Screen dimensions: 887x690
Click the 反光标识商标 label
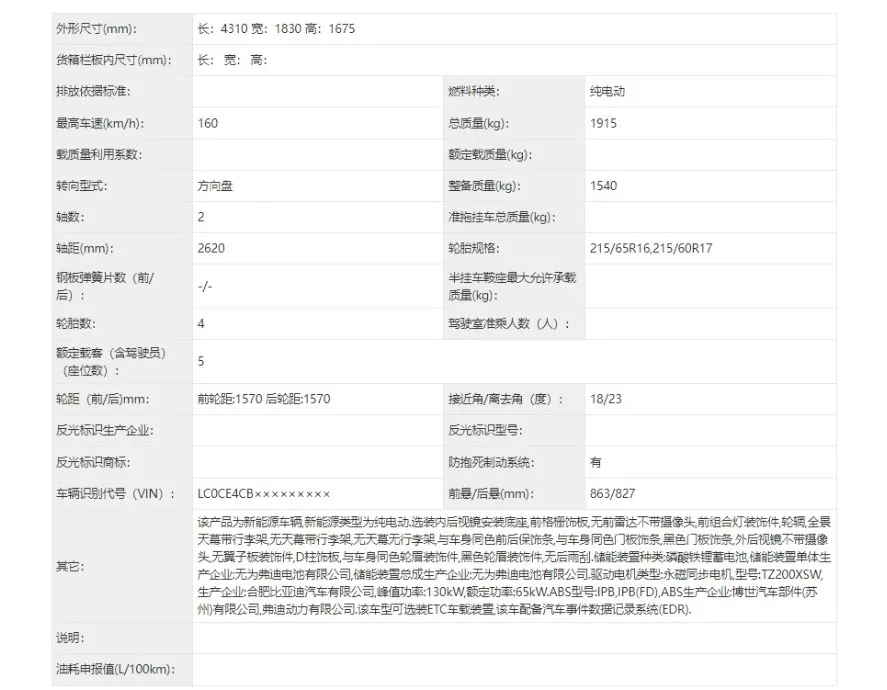93,462
